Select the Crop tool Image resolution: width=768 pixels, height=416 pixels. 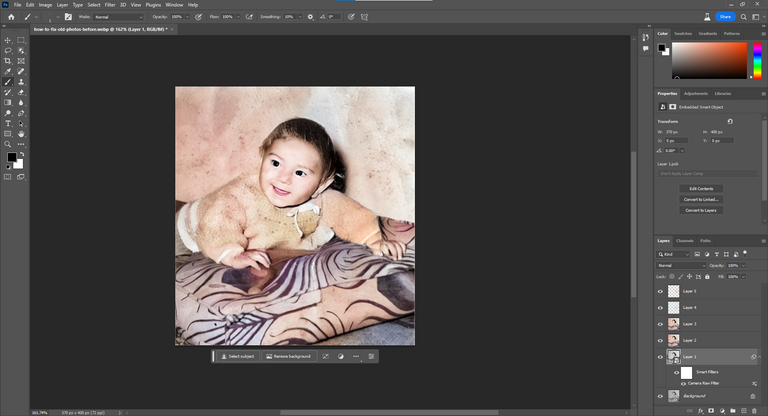coord(8,61)
